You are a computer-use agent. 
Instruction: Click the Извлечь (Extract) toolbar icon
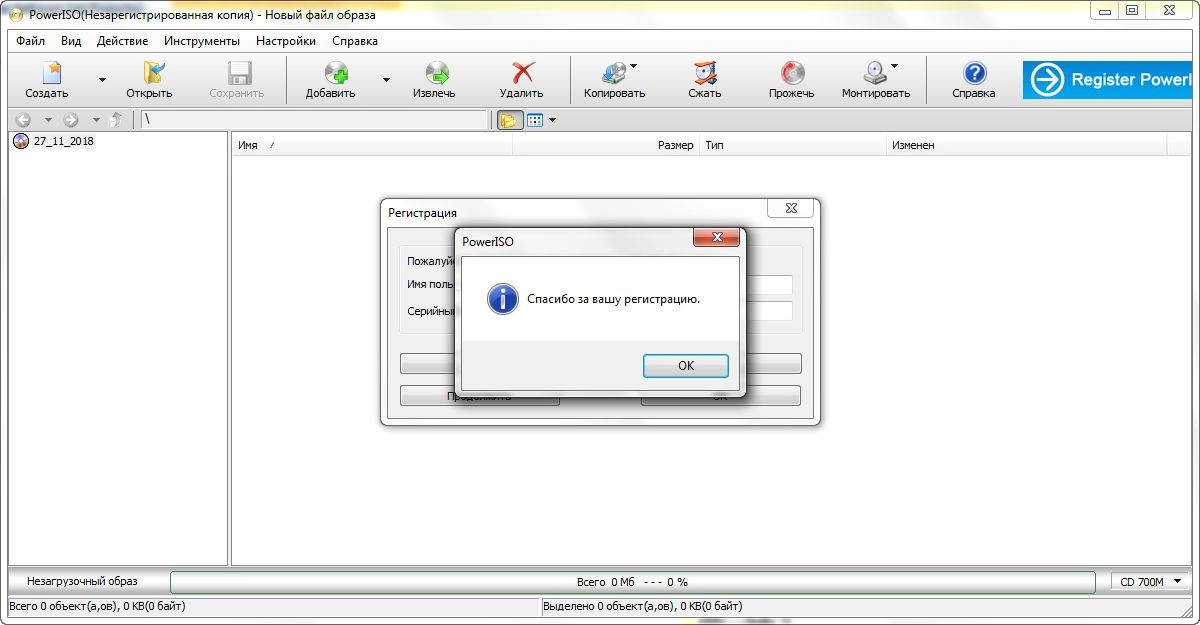[434, 80]
